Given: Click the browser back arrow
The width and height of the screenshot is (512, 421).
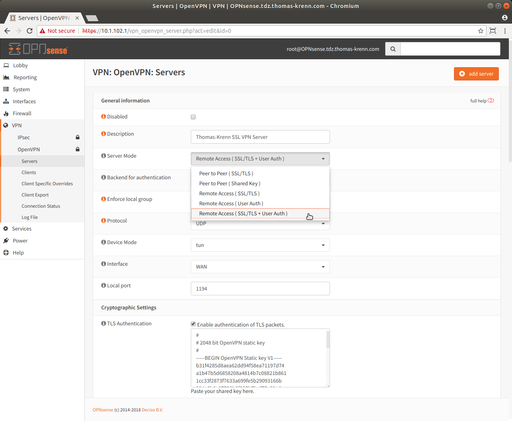Looking at the screenshot, I should coord(7,31).
